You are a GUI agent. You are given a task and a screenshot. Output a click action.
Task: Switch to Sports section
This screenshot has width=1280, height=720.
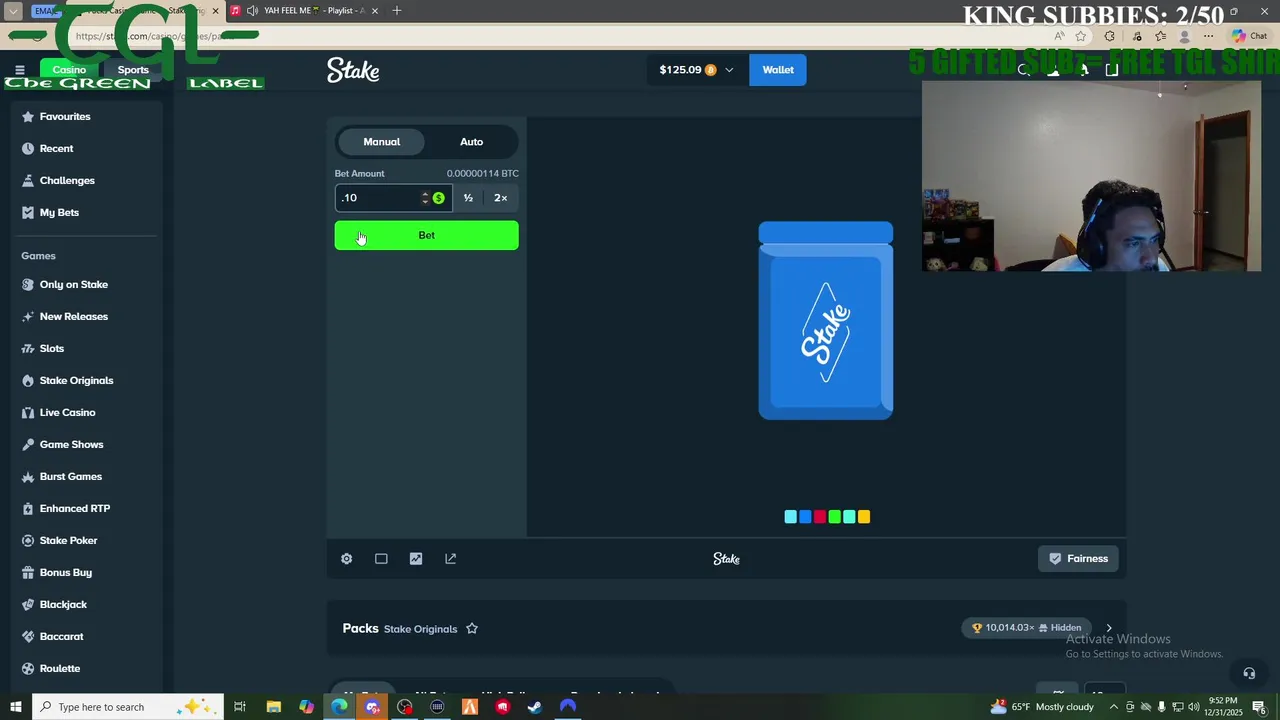tap(133, 70)
